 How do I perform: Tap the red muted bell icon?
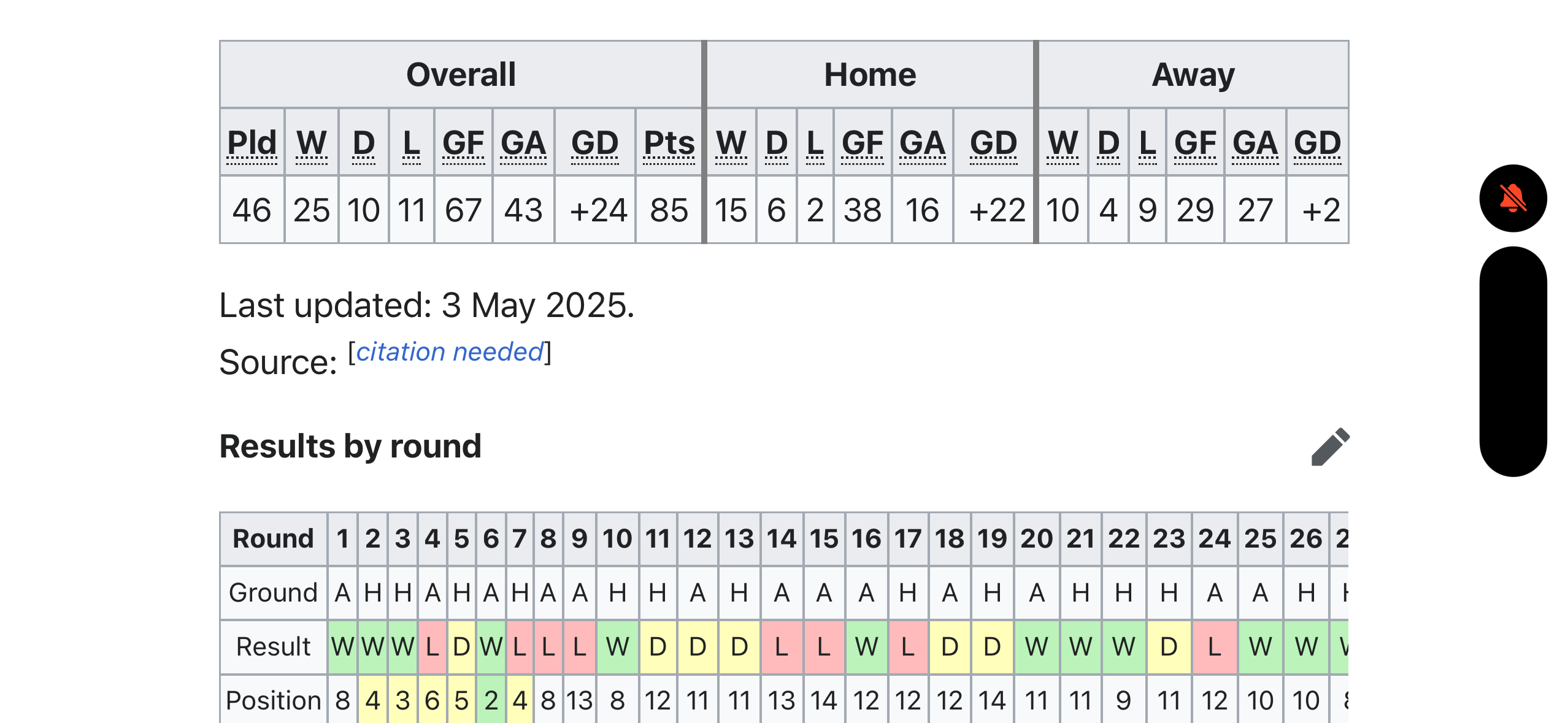click(x=1512, y=198)
